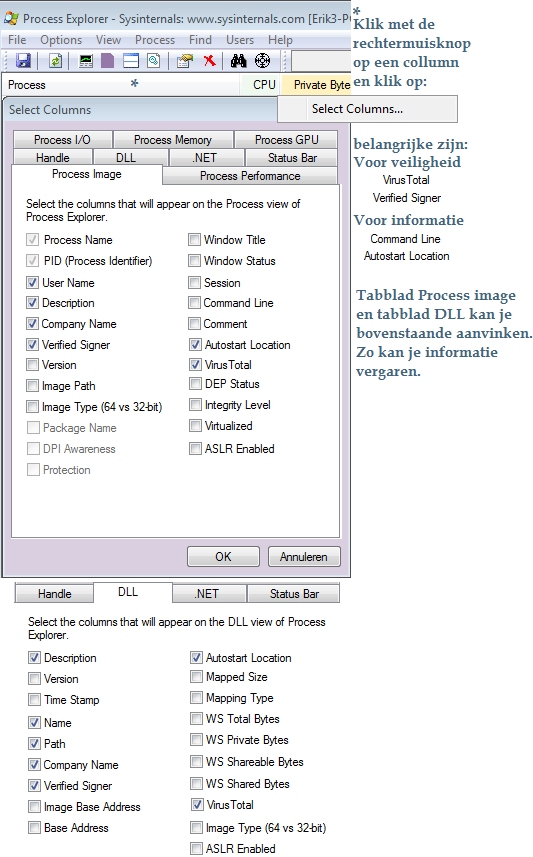Toggle the Show Lower Pane window icon
533x857 pixels.
click(131, 61)
